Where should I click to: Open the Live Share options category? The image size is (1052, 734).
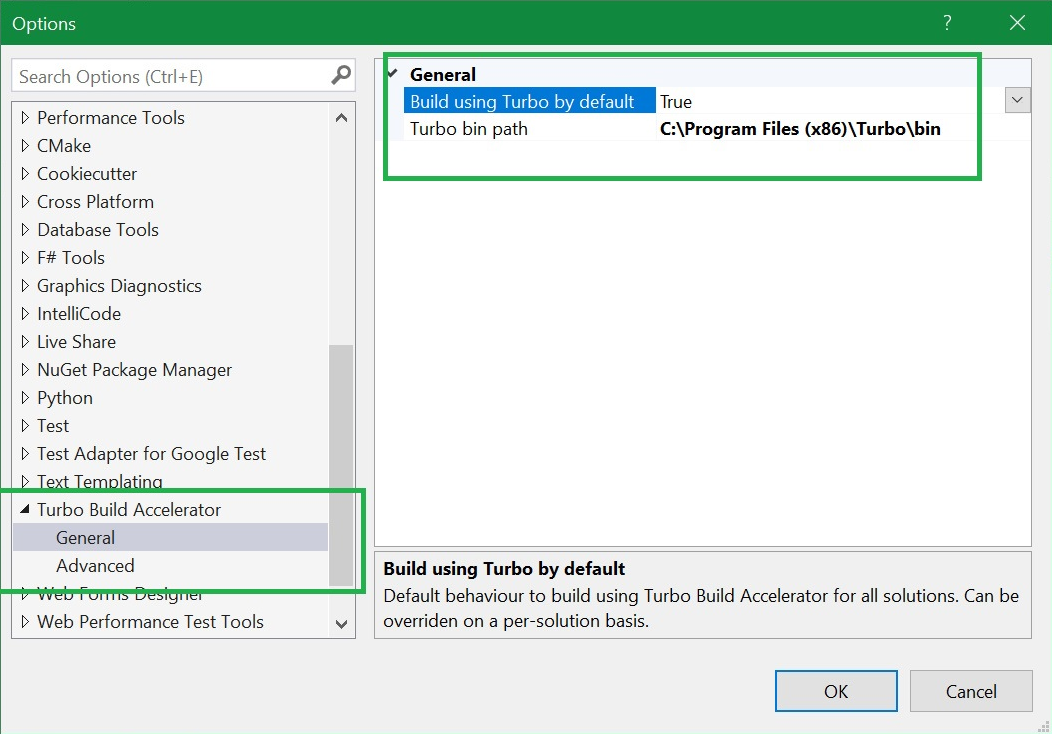click(x=76, y=342)
